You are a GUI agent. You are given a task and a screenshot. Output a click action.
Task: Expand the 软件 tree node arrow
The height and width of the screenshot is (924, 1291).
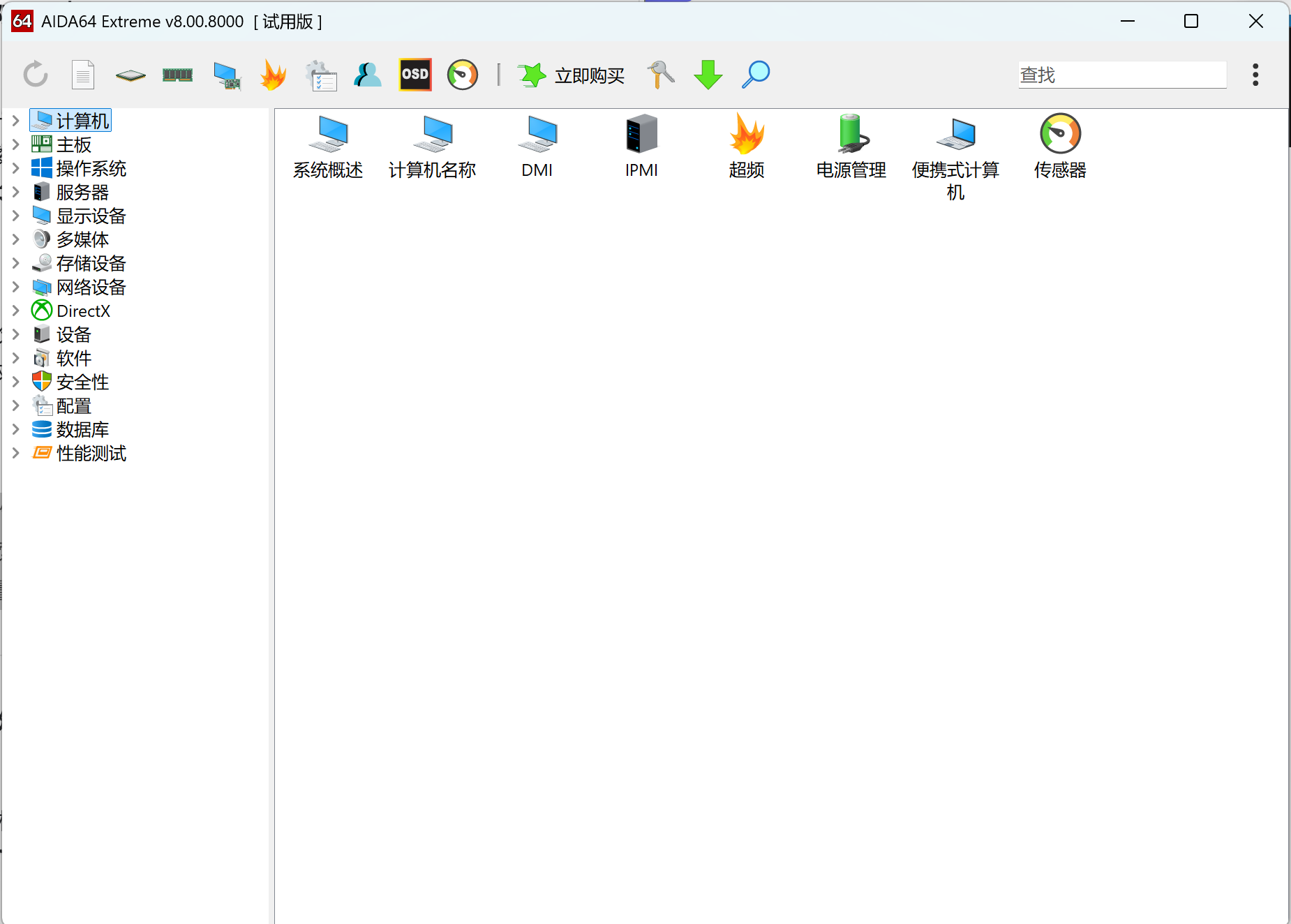(15, 358)
